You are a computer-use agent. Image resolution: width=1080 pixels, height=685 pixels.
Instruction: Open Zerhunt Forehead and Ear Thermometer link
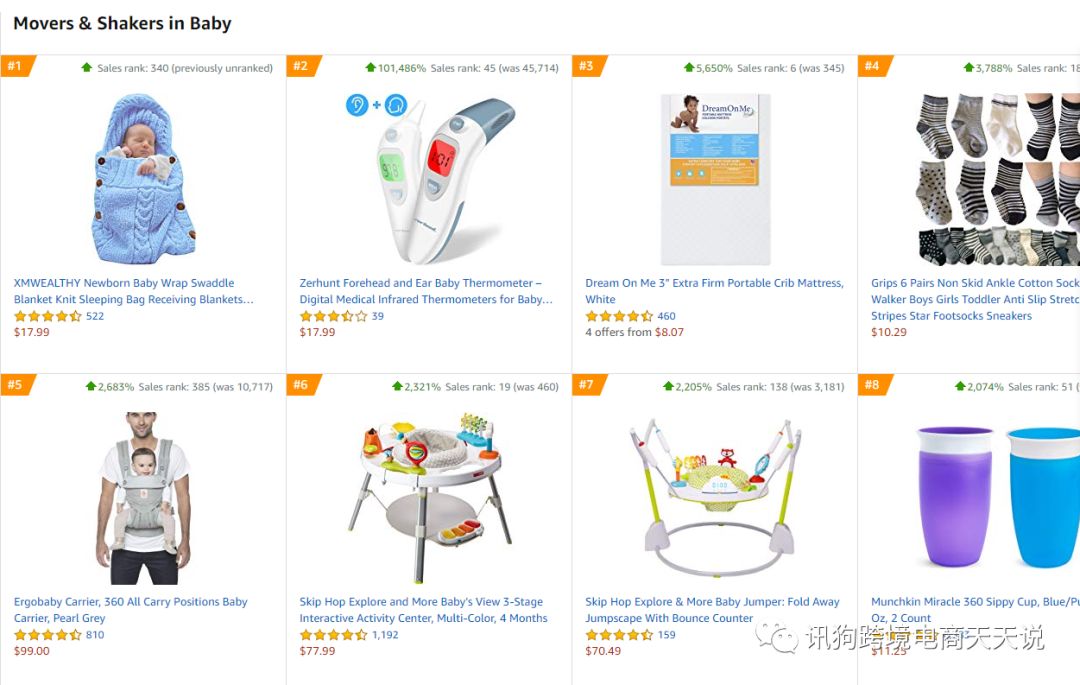(426, 291)
